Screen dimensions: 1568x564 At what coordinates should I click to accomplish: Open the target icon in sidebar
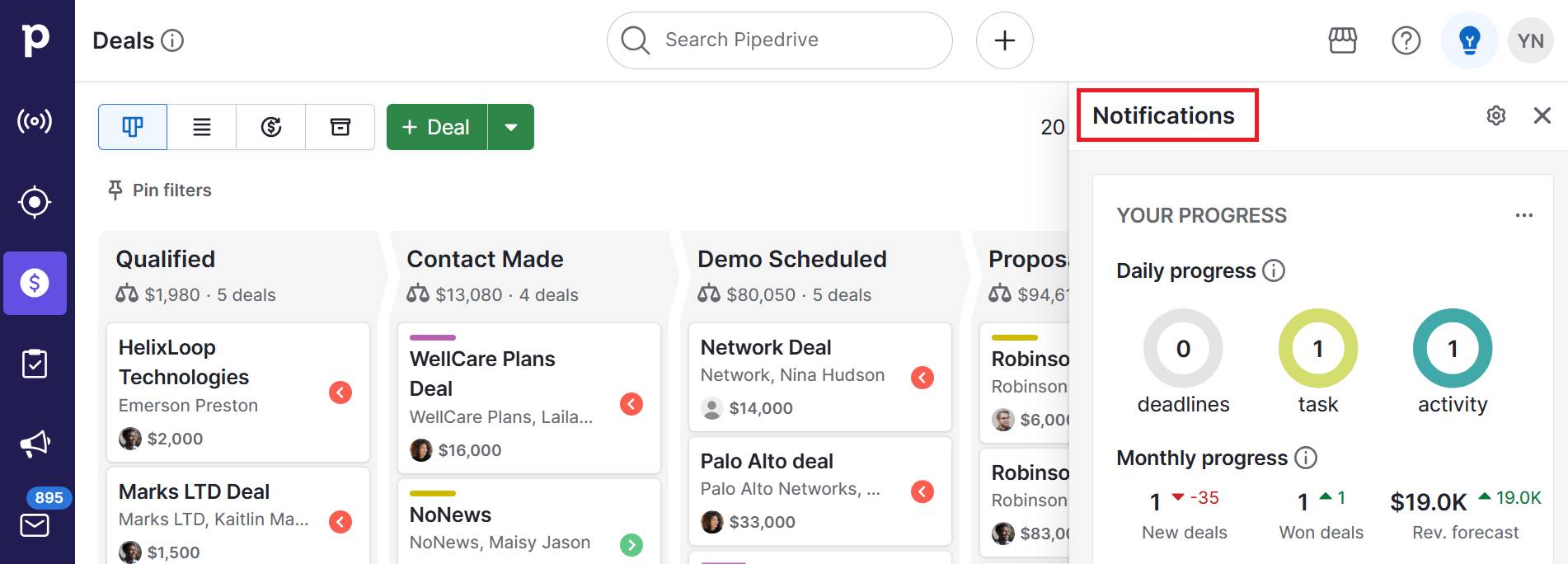[35, 202]
